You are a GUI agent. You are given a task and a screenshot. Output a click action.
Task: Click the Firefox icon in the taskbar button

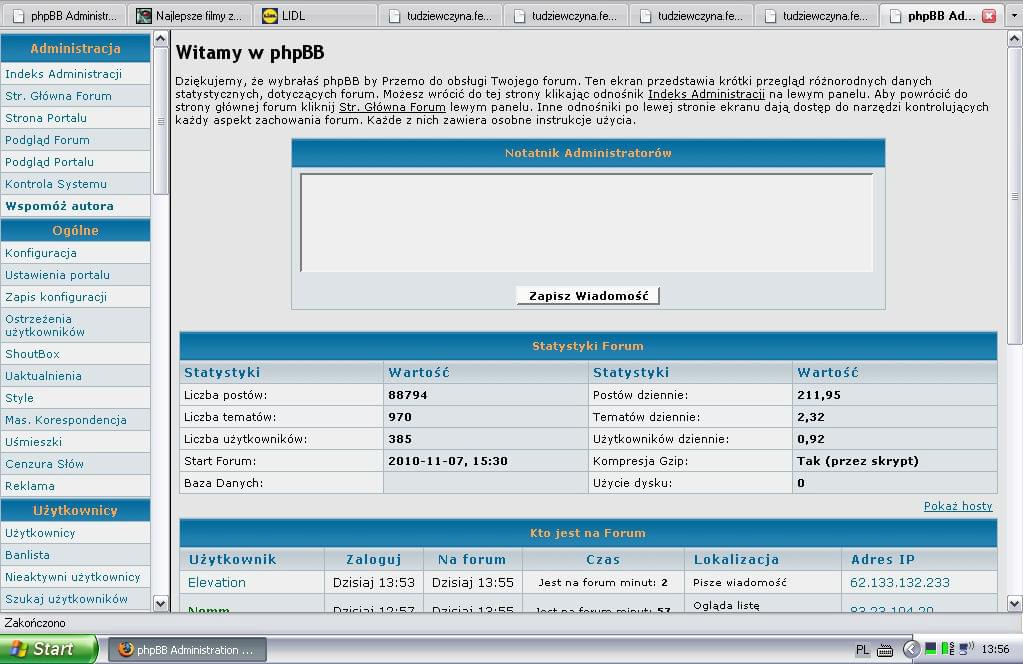click(126, 649)
